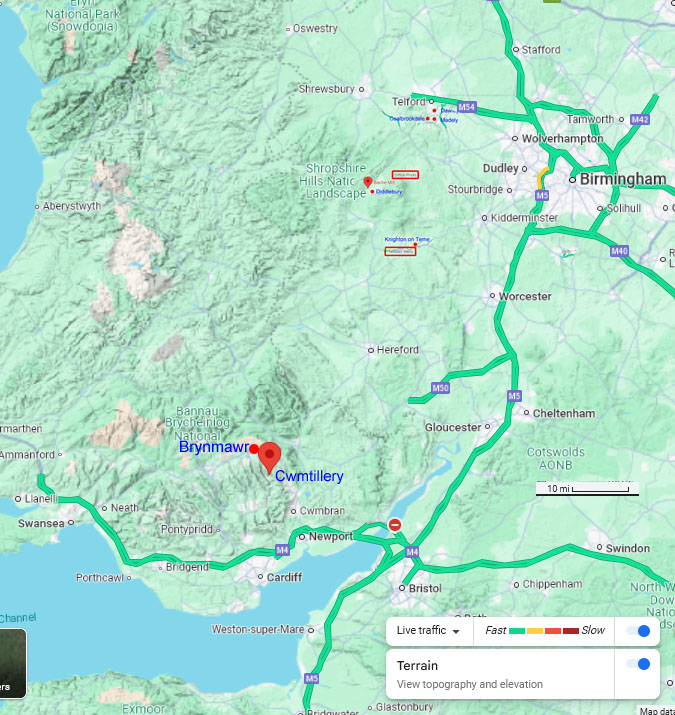Click the M4 shield above Bristol
Viewport: 675px width, 715px height.
[412, 552]
